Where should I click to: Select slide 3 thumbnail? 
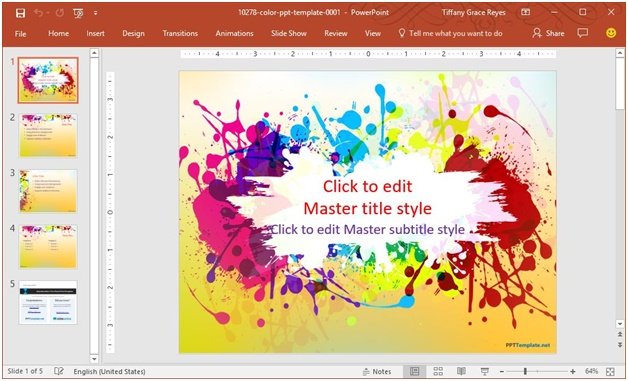pyautogui.click(x=48, y=191)
